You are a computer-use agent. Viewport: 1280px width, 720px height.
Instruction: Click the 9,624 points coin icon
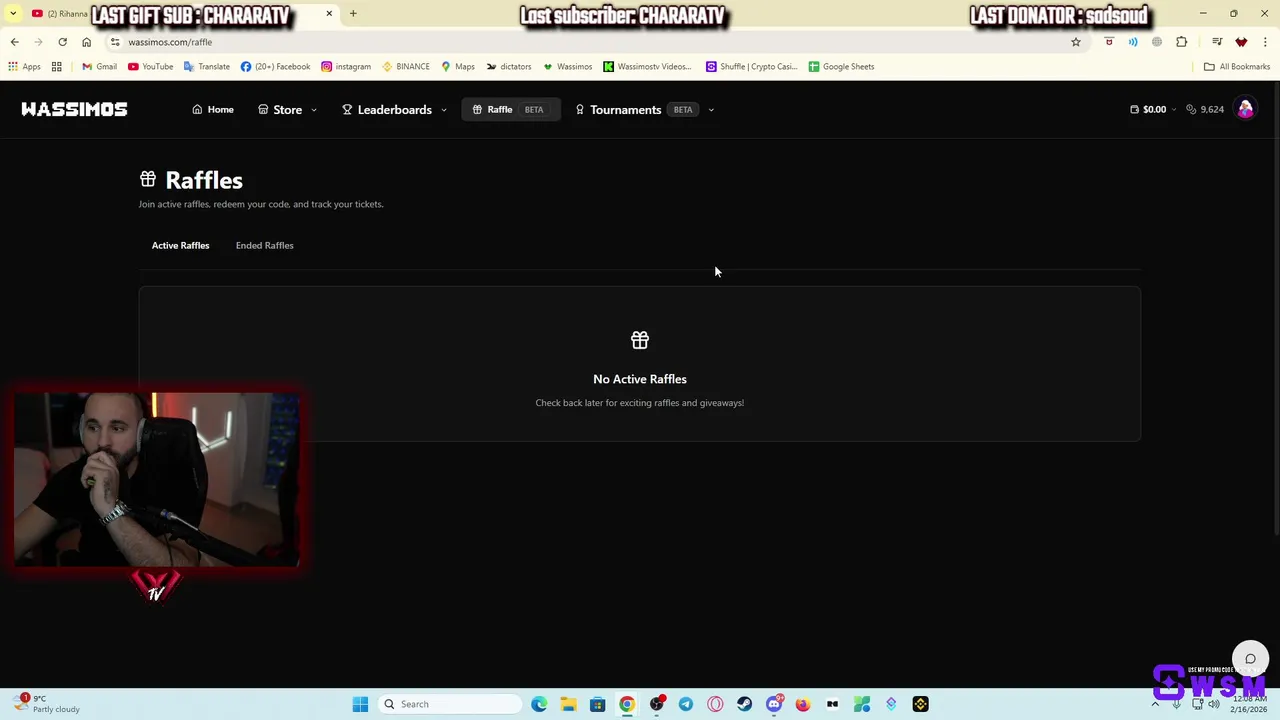[x=1191, y=109]
